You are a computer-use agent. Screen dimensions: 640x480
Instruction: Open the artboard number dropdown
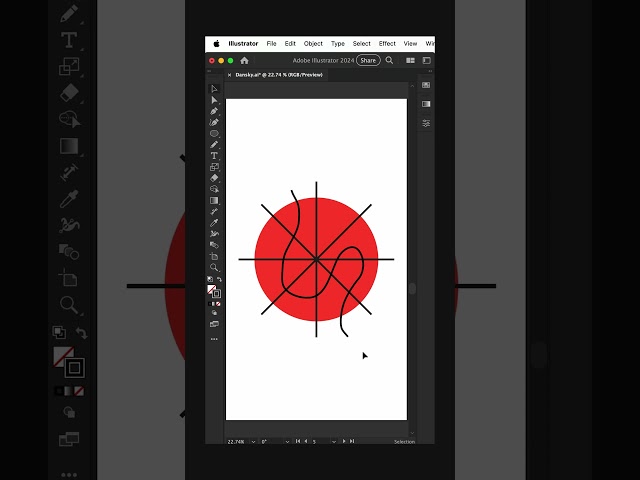(x=334, y=442)
